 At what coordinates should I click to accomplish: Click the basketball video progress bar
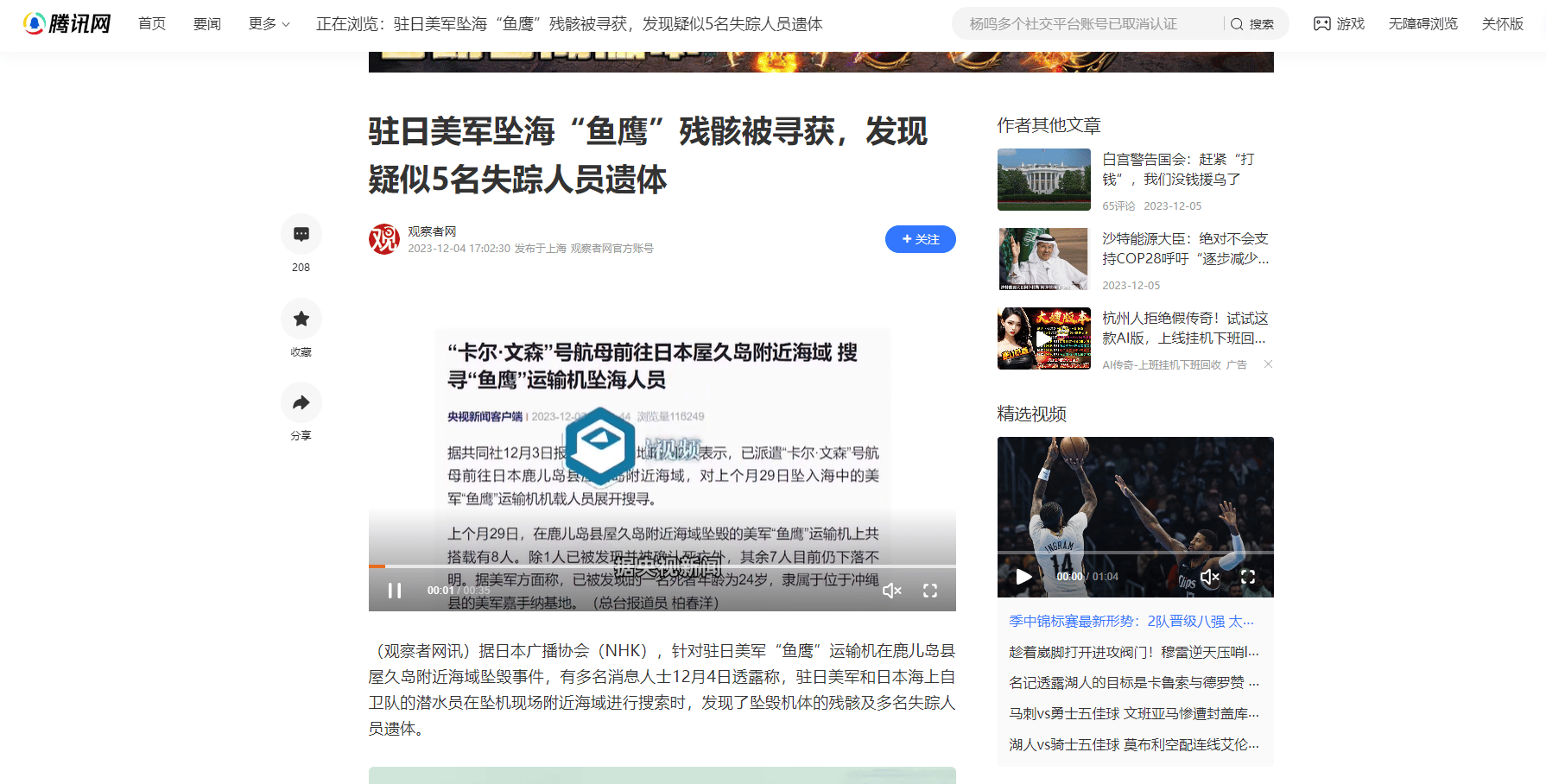coord(1136,553)
